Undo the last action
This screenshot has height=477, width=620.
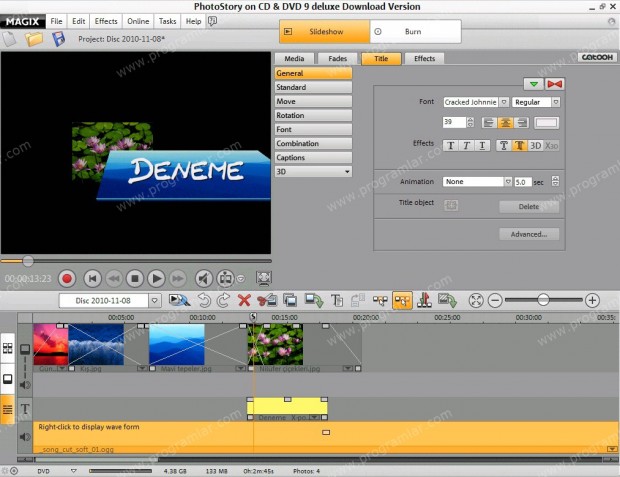(x=204, y=301)
